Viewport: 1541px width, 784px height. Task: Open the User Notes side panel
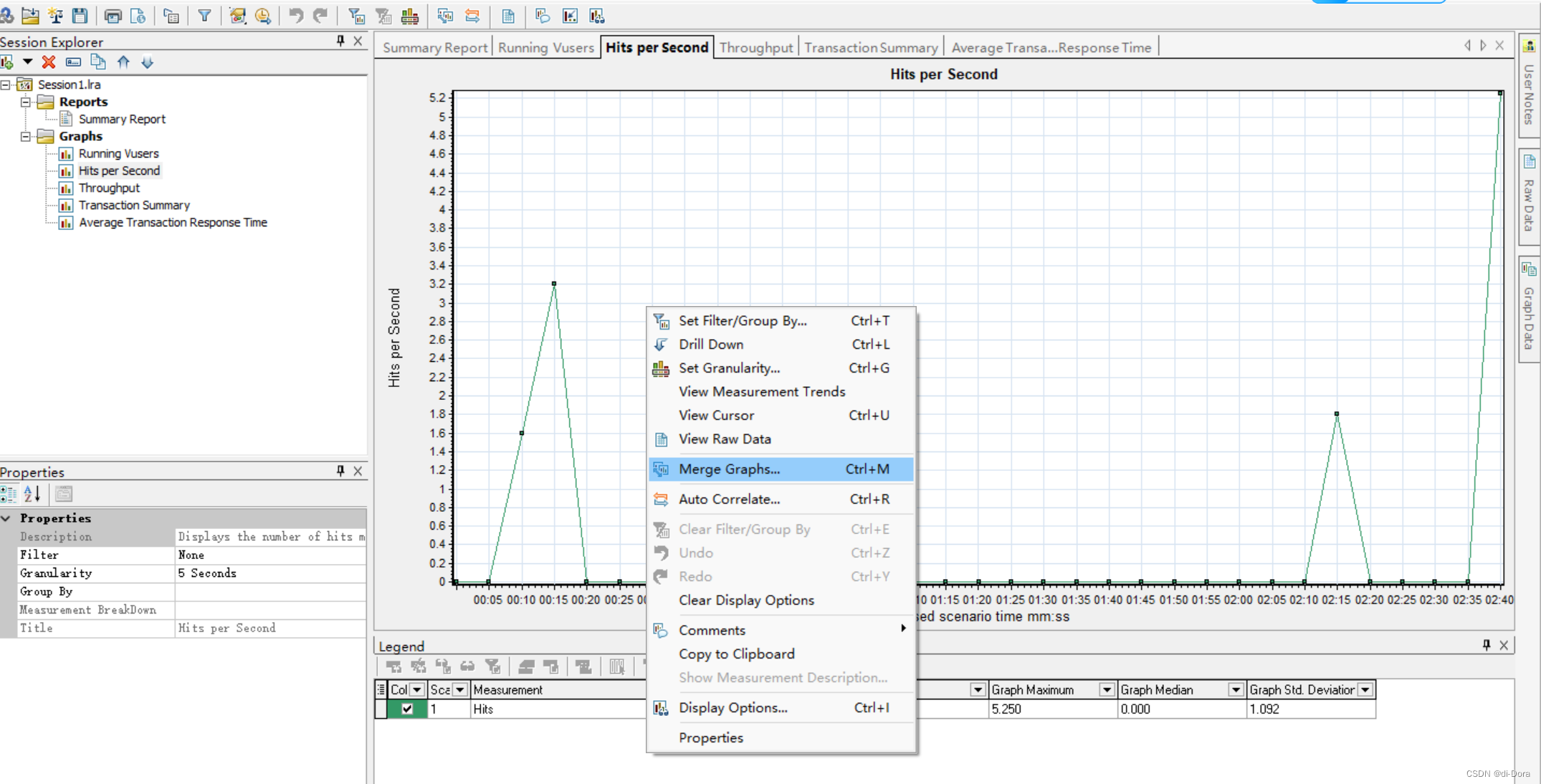[1529, 86]
